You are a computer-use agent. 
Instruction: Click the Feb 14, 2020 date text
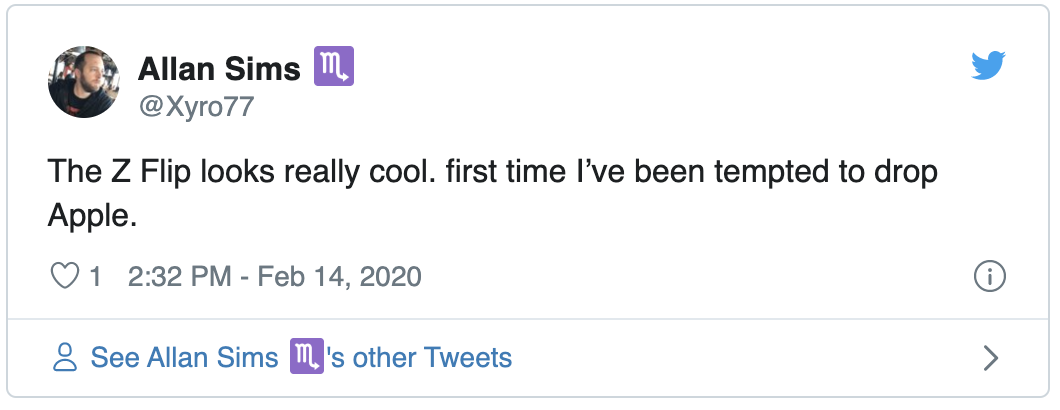coord(338,276)
